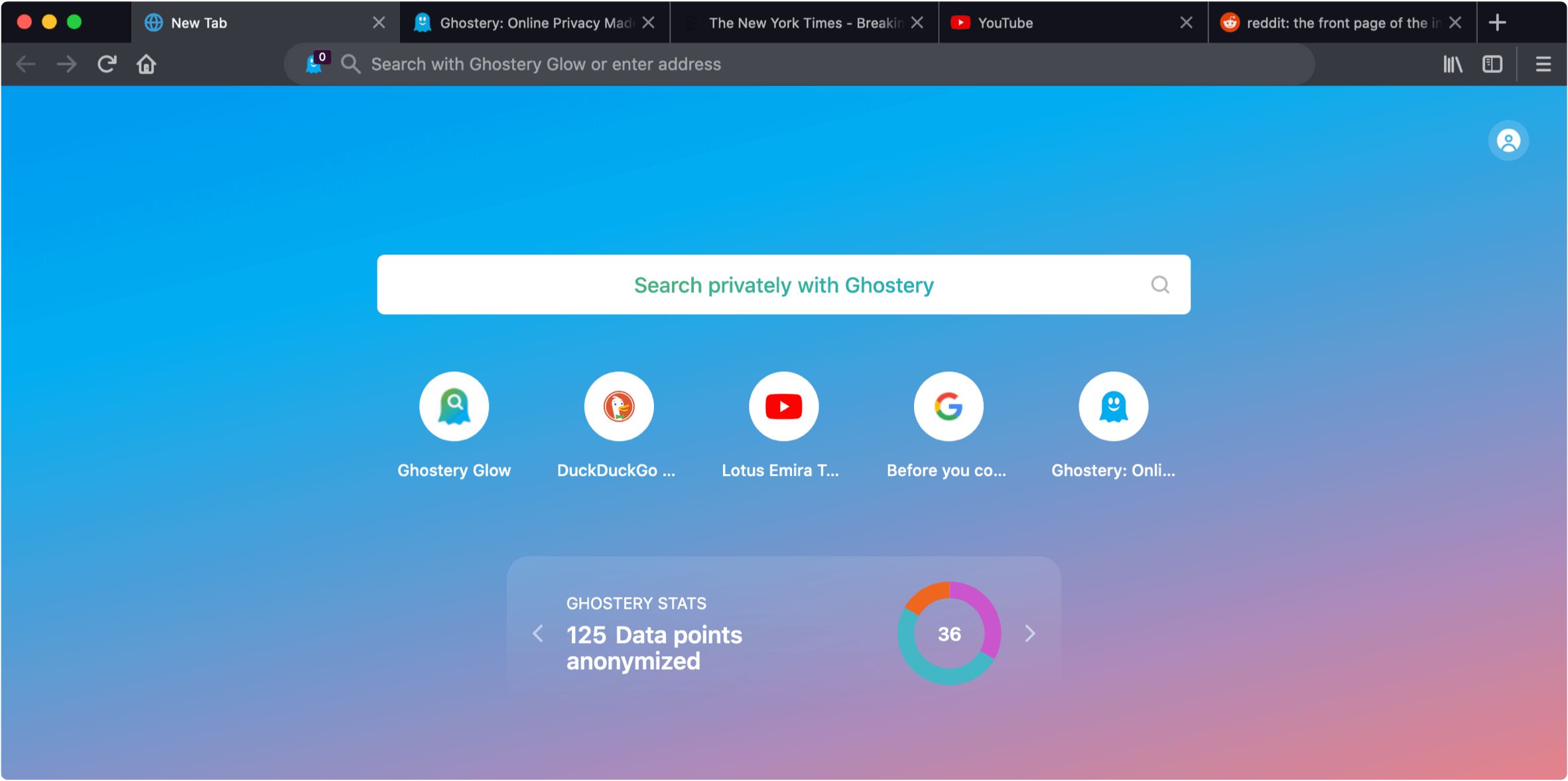Start a search in the Search privately with Ghostery box
This screenshot has width=1568, height=781.
(784, 284)
